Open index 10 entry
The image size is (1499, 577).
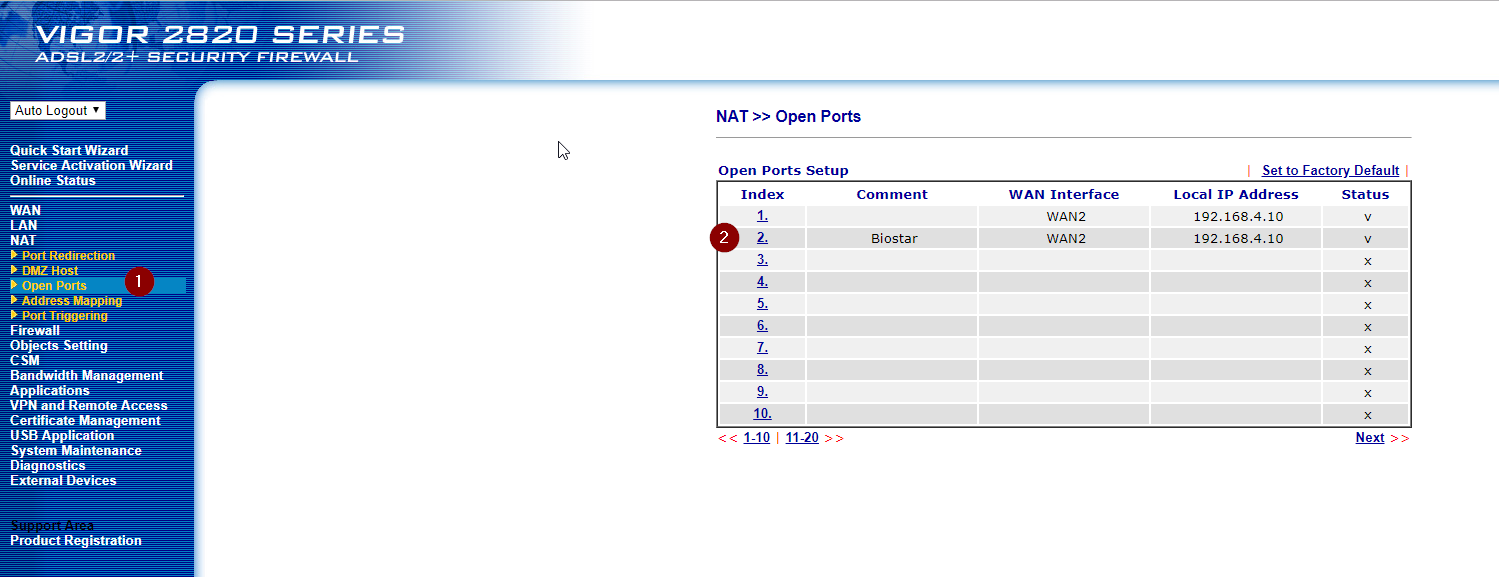[762, 414]
